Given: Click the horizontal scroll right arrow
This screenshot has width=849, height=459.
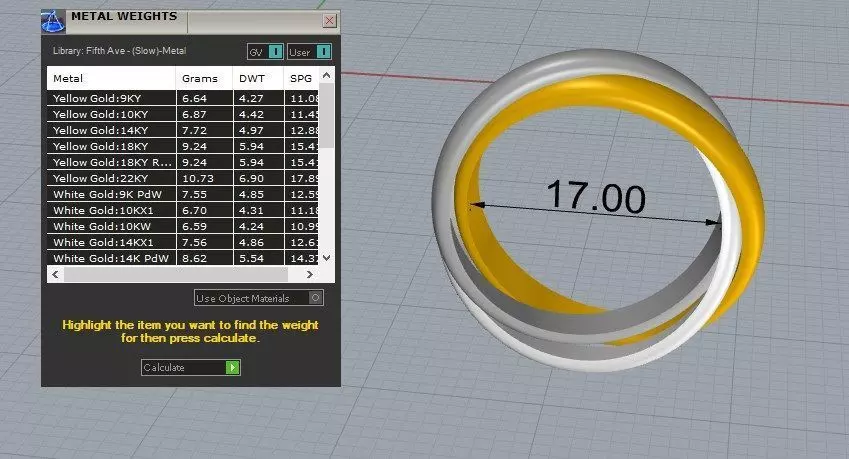Looking at the screenshot, I should tap(309, 274).
